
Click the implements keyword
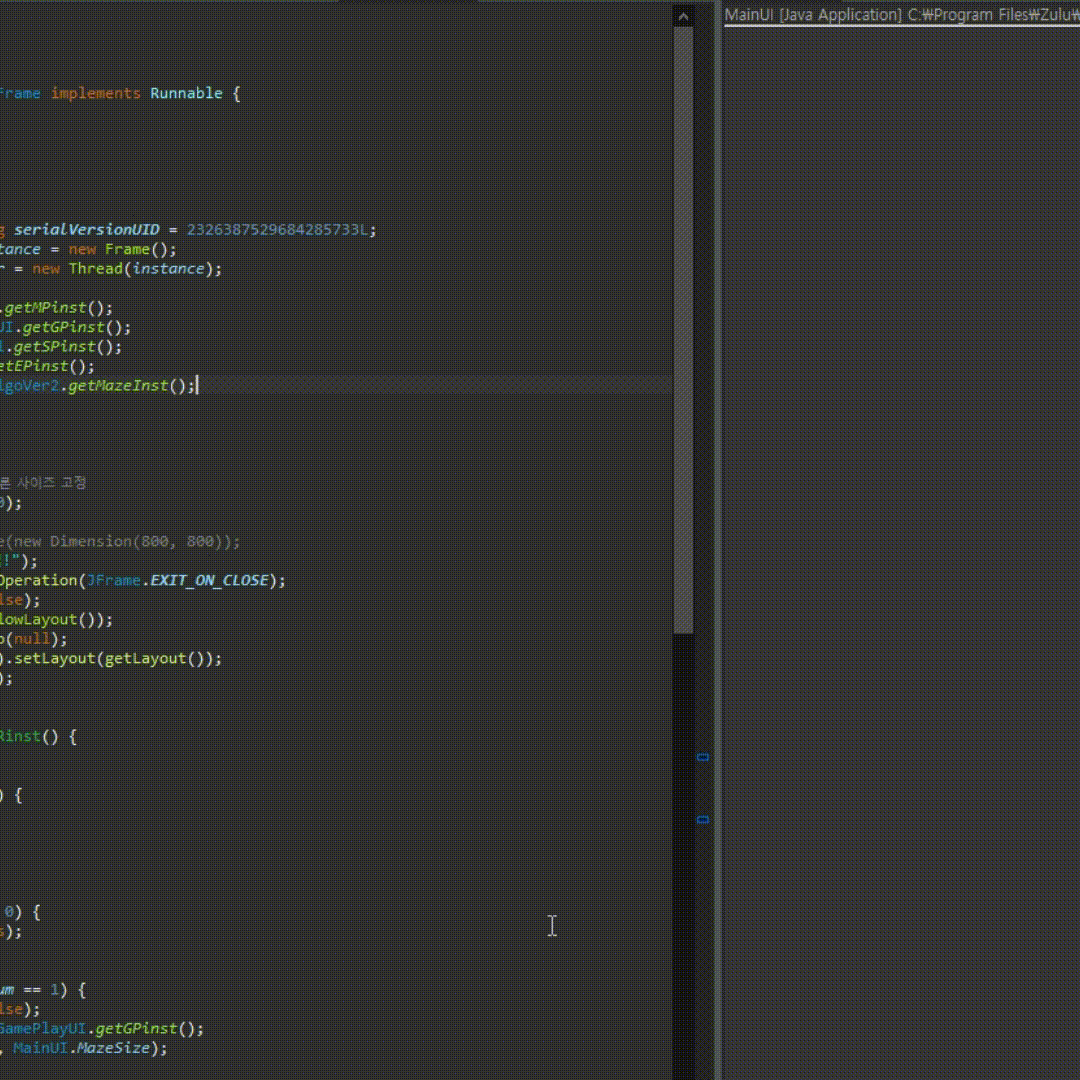pyautogui.click(x=96, y=93)
